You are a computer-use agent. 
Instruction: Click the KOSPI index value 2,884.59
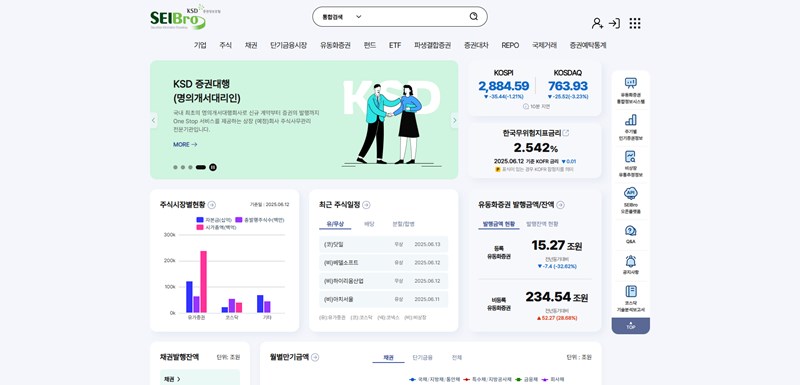point(504,86)
